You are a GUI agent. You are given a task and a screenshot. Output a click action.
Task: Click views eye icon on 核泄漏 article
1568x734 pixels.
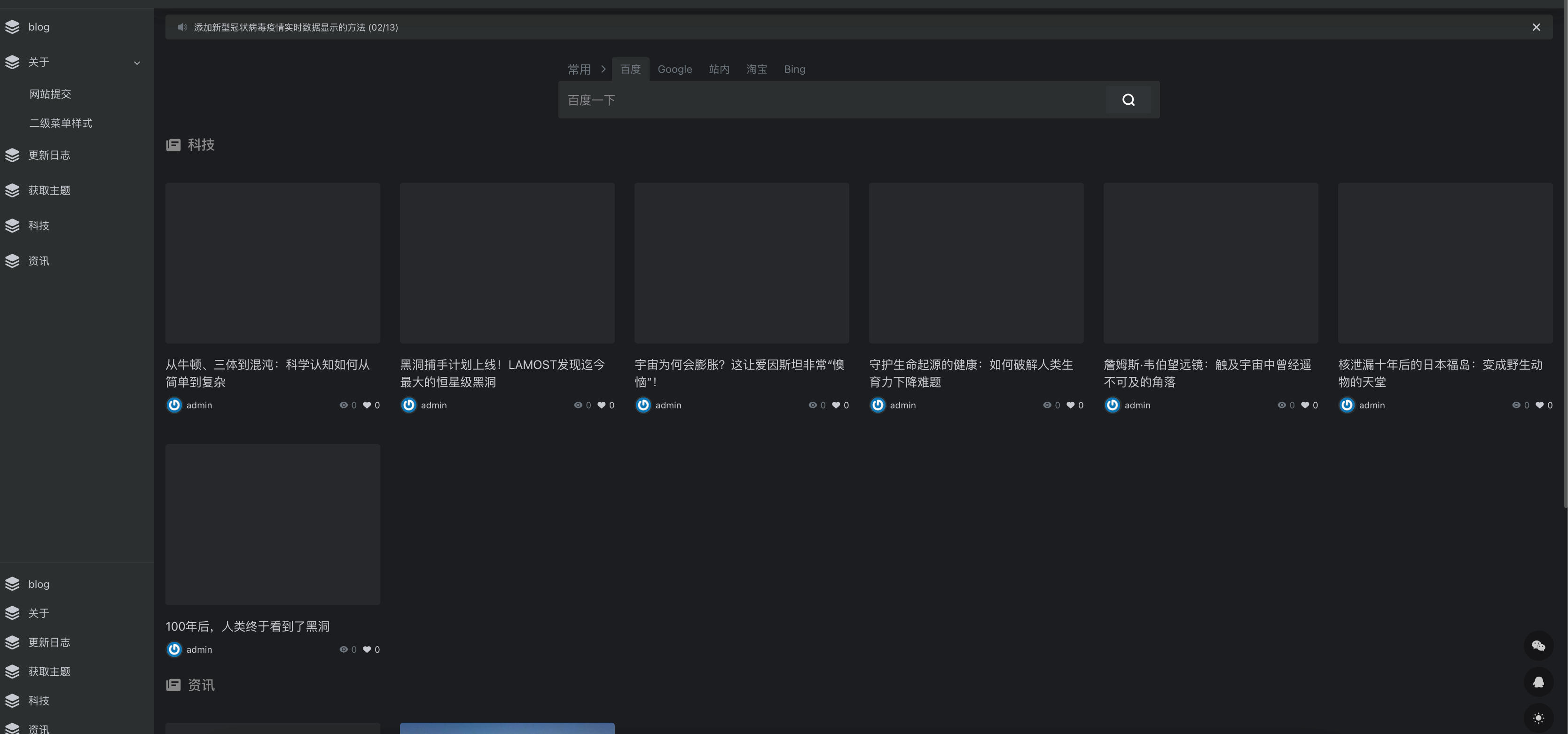click(x=1516, y=406)
